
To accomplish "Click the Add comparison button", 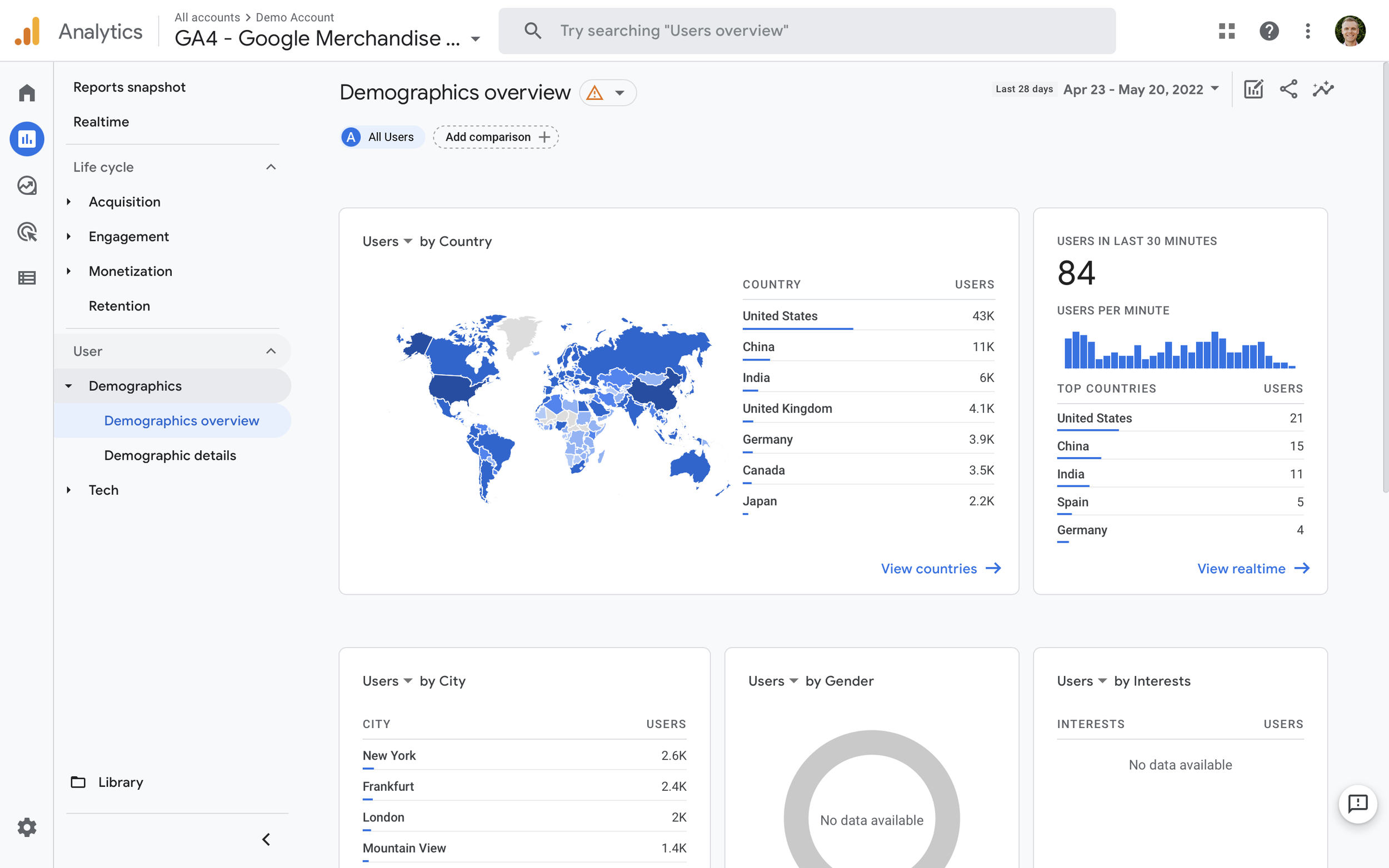I will 495,137.
